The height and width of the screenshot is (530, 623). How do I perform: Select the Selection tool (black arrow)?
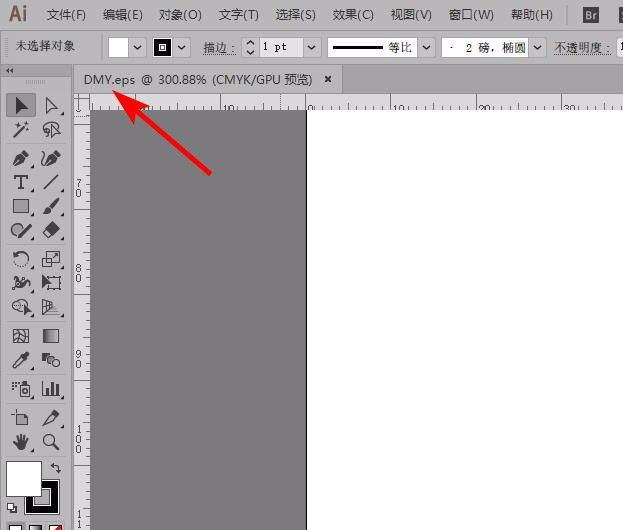21,106
